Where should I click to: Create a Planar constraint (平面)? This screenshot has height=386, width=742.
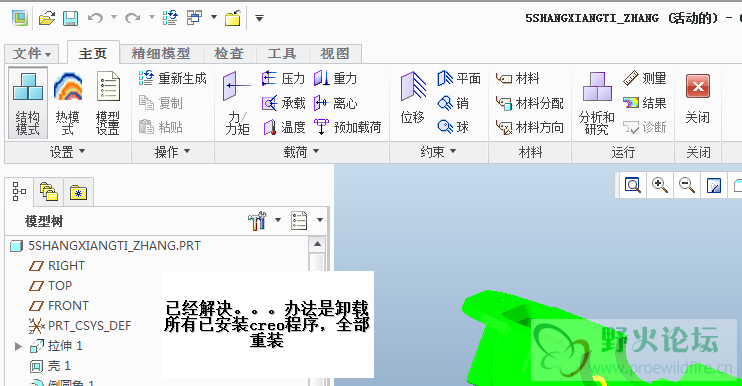(459, 78)
